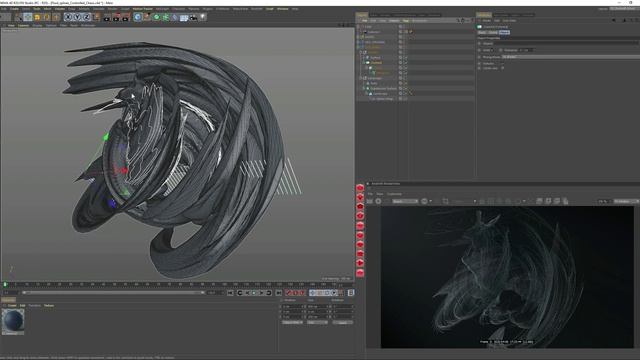This screenshot has width=640, height=360.
Task: Switch to the Basic tab in Attributes
Action: pos(482,32)
